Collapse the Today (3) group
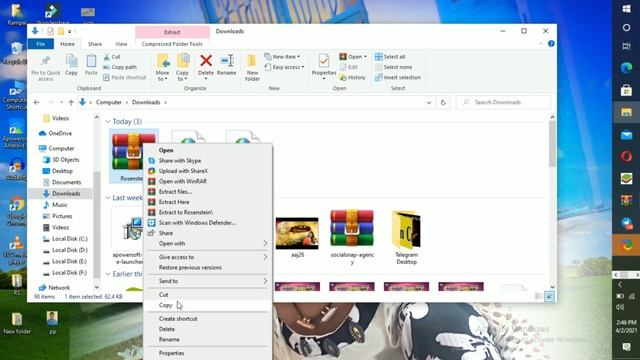Viewport: 640px width, 360px height. pos(108,122)
